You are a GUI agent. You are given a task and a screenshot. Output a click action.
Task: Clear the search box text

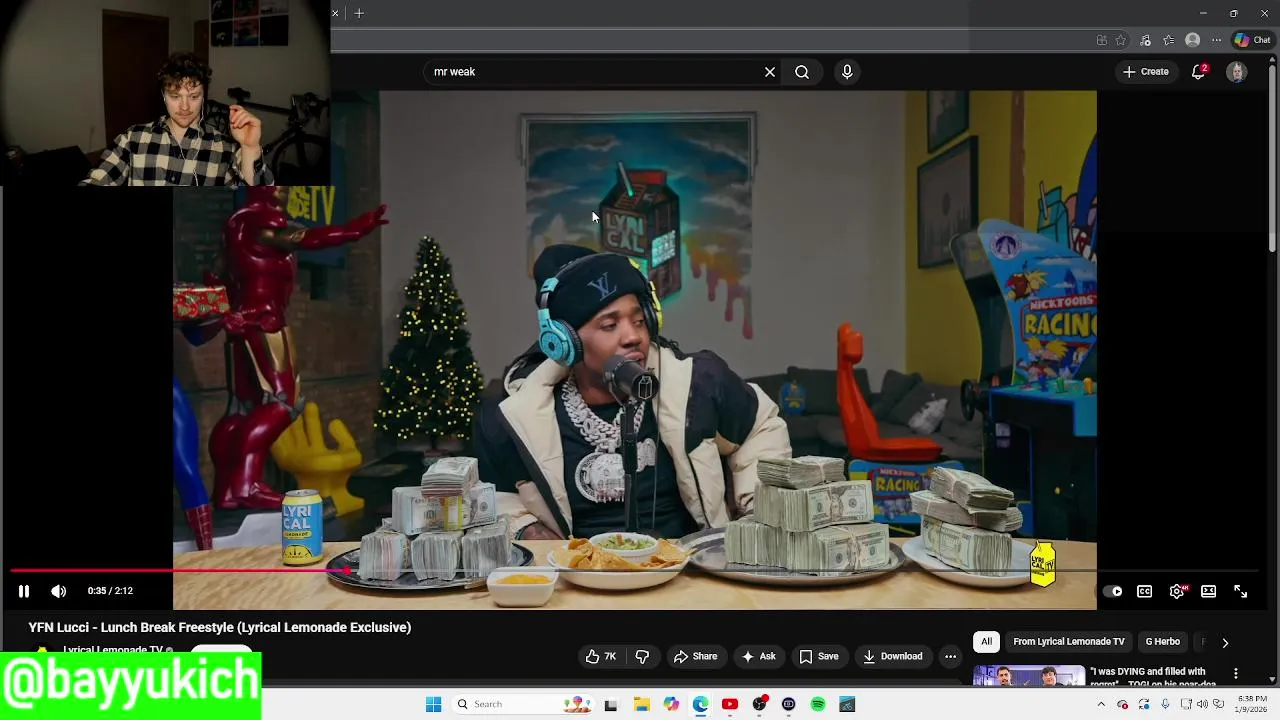click(770, 72)
